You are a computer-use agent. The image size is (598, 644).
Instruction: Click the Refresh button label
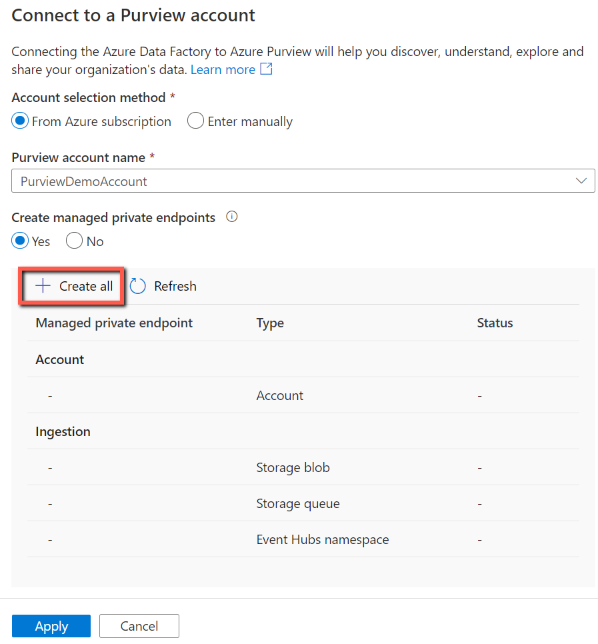[x=175, y=286]
